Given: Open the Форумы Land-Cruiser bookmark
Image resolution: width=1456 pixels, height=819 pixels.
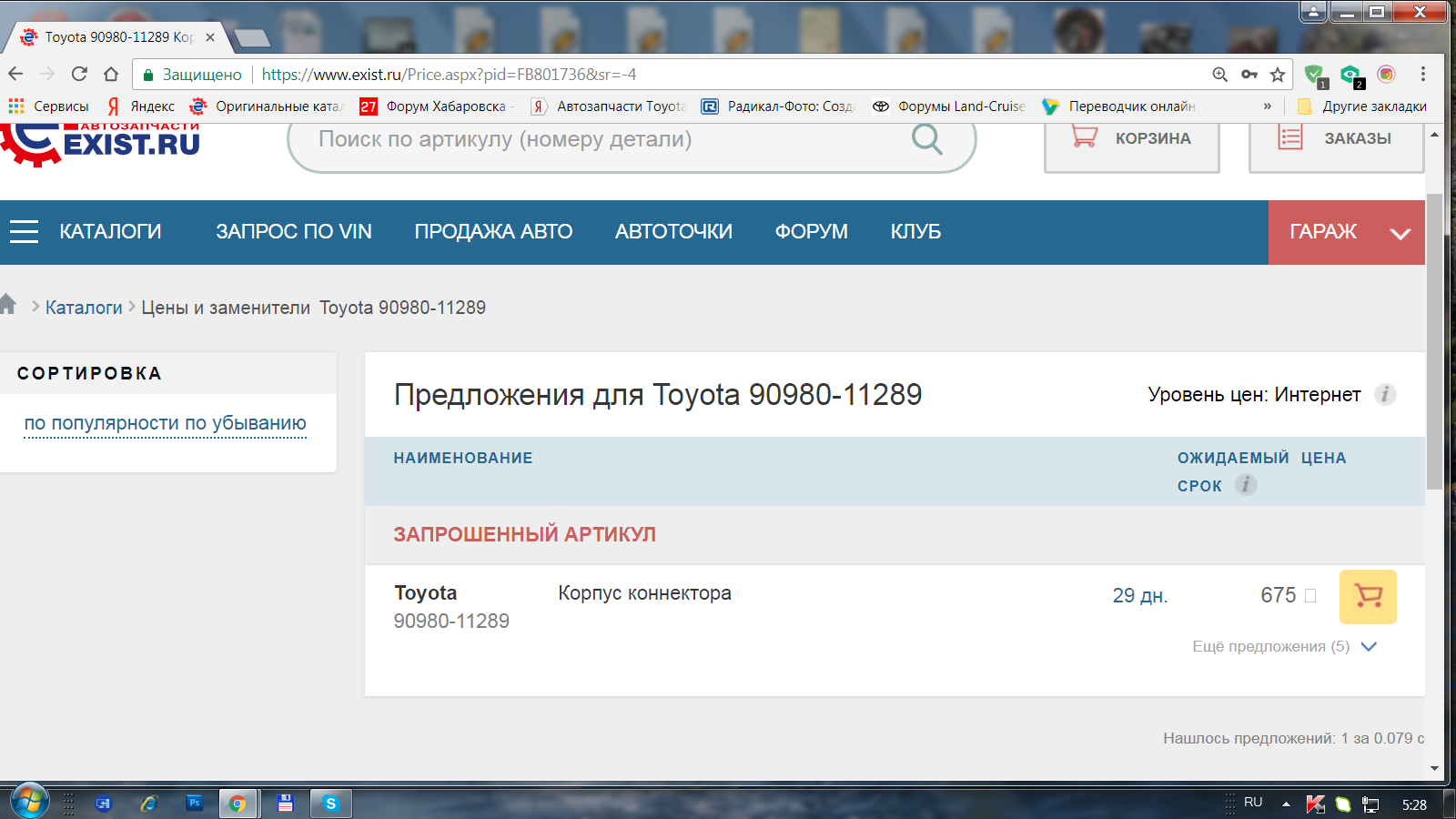Looking at the screenshot, I should (949, 106).
